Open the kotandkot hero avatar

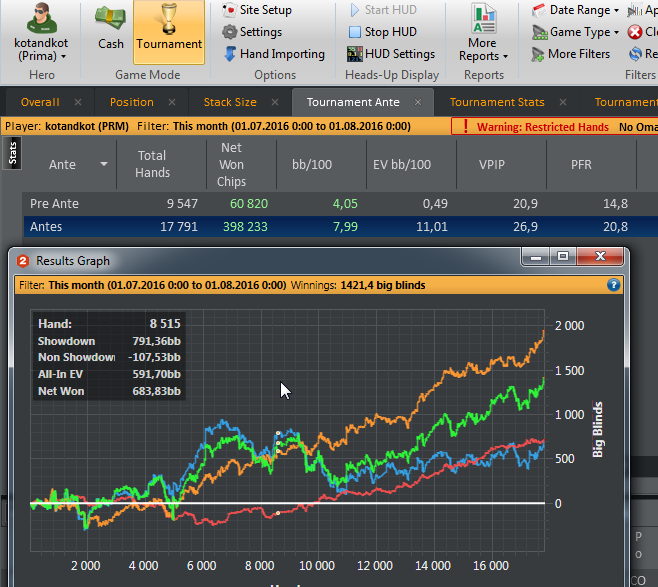coord(41,18)
